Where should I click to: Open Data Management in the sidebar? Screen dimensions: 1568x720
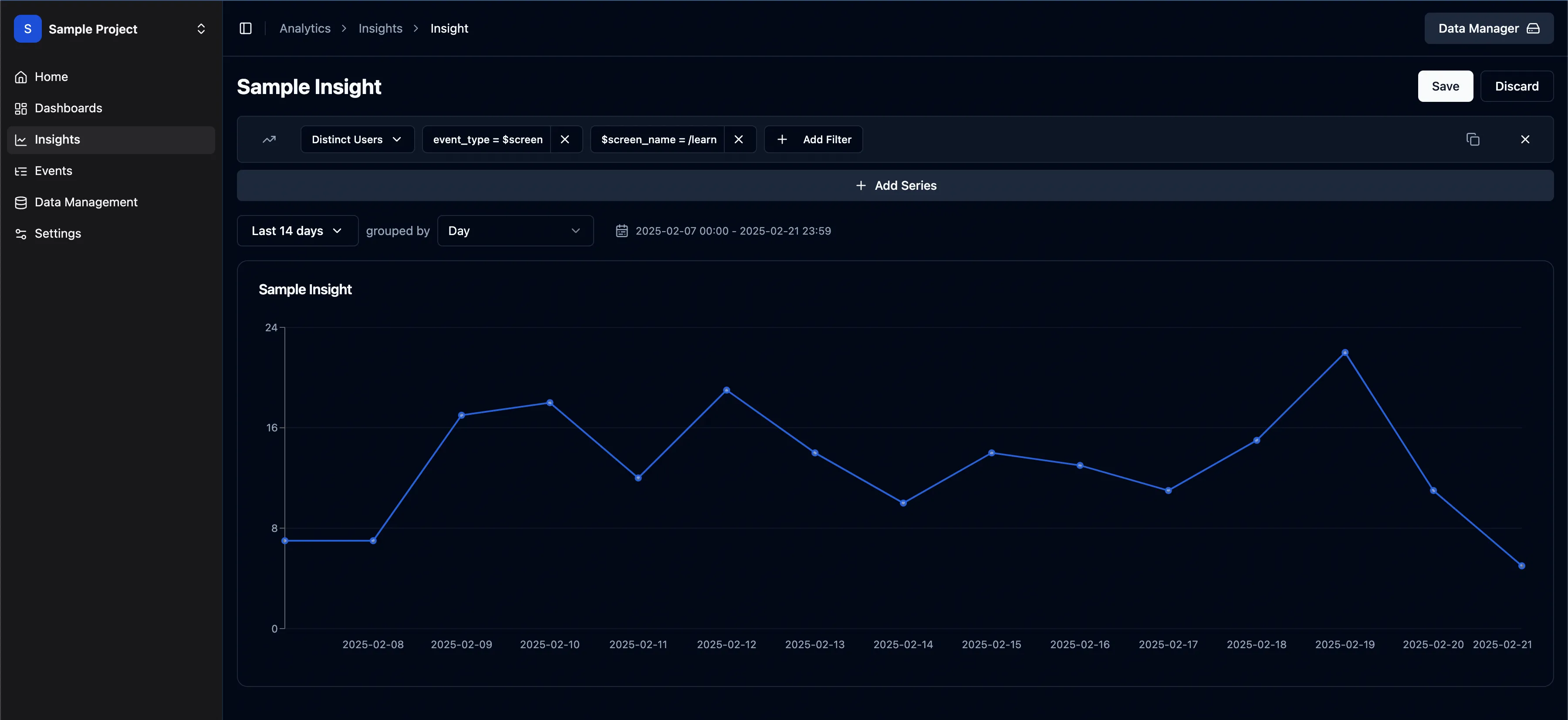111,202
